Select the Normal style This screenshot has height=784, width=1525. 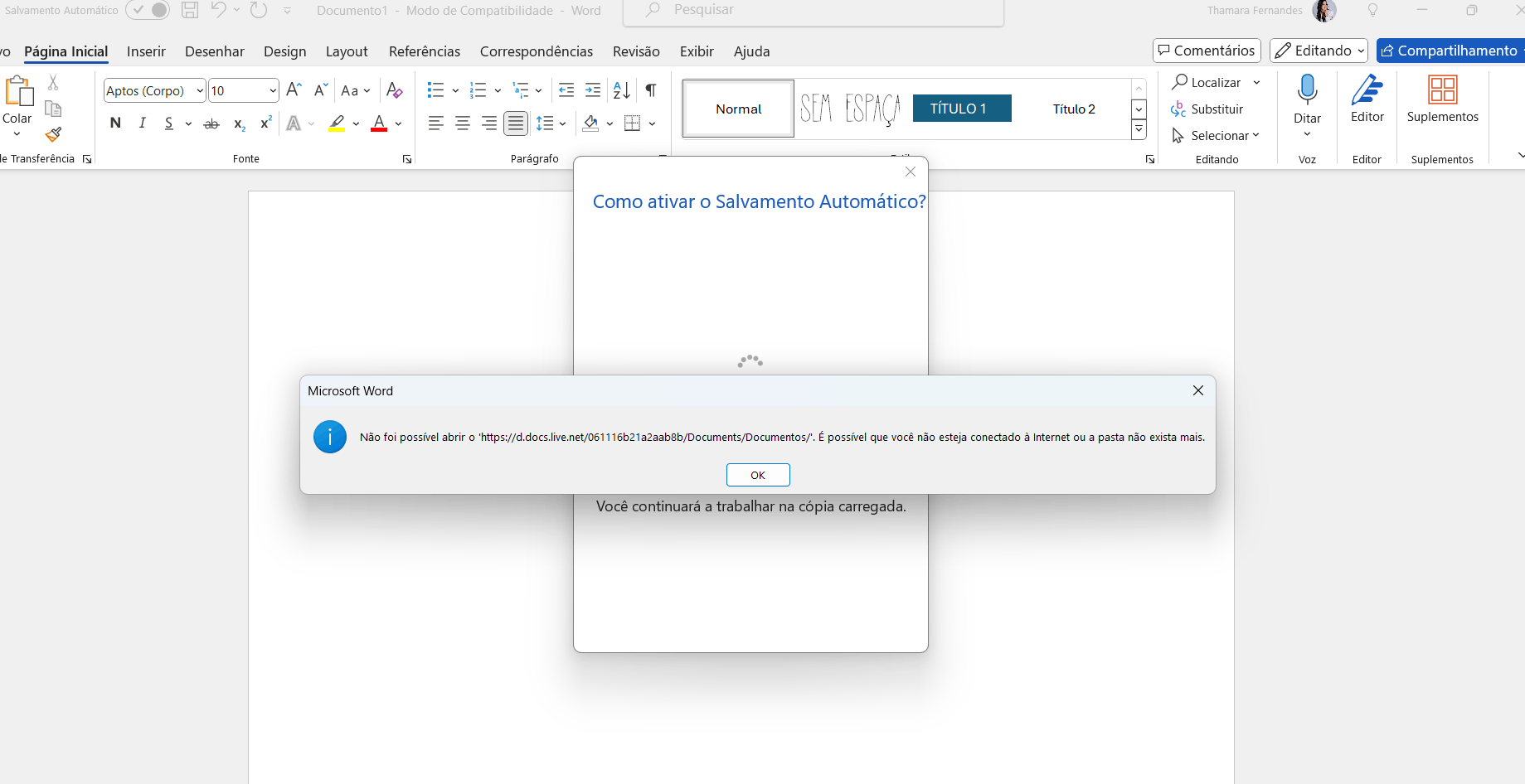coord(738,109)
